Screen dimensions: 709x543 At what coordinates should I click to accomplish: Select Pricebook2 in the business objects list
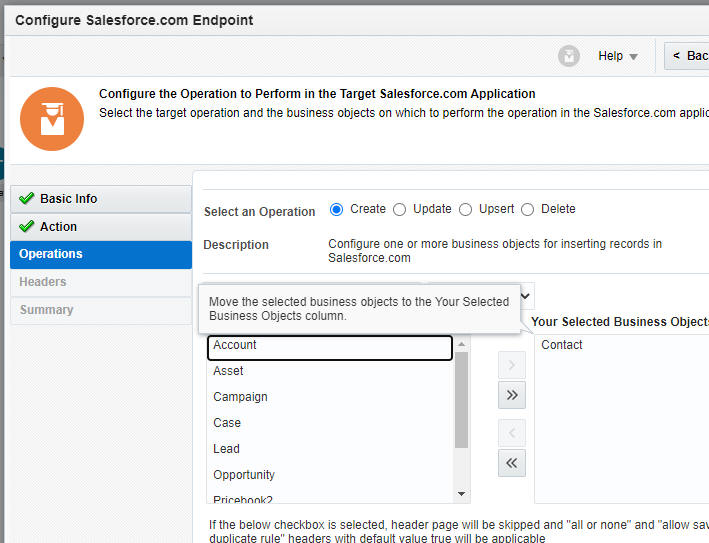330,498
